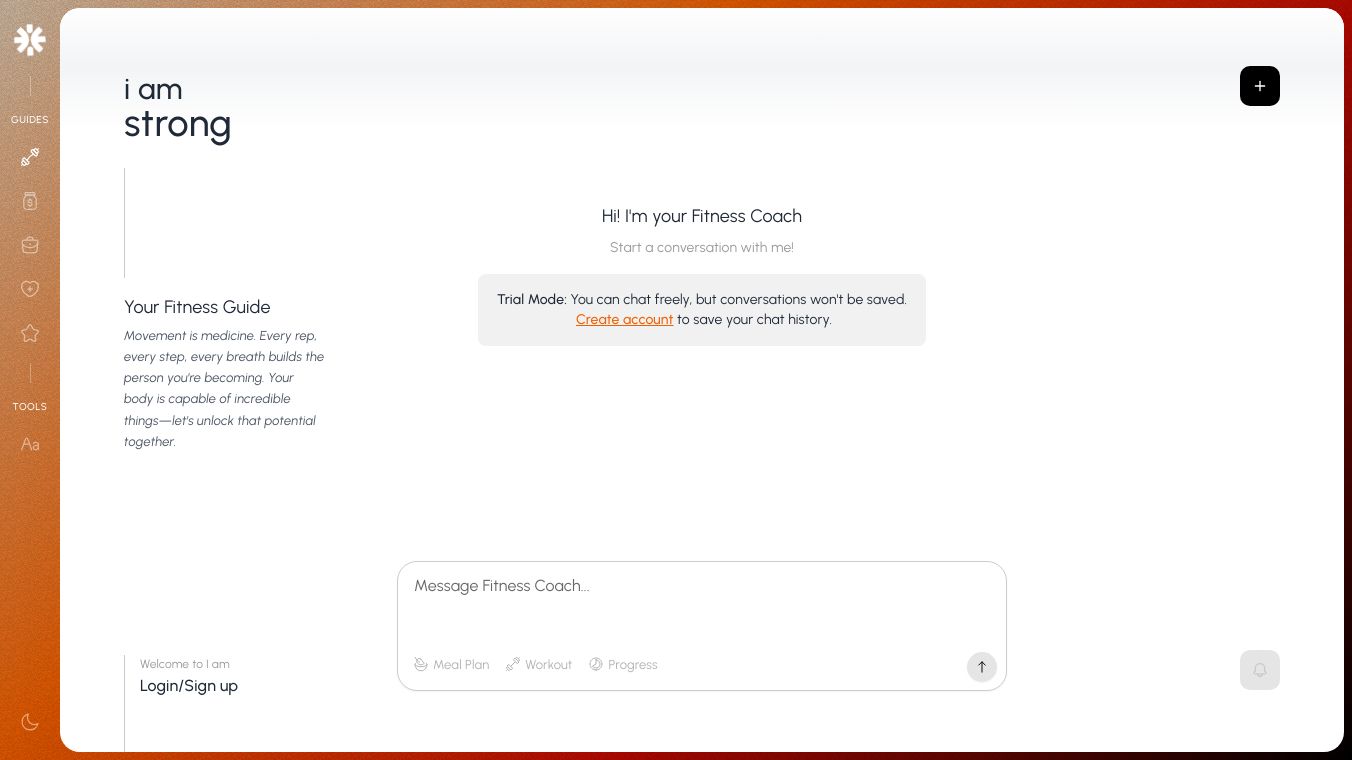Open the dumbbell Fitness guide

tap(30, 157)
